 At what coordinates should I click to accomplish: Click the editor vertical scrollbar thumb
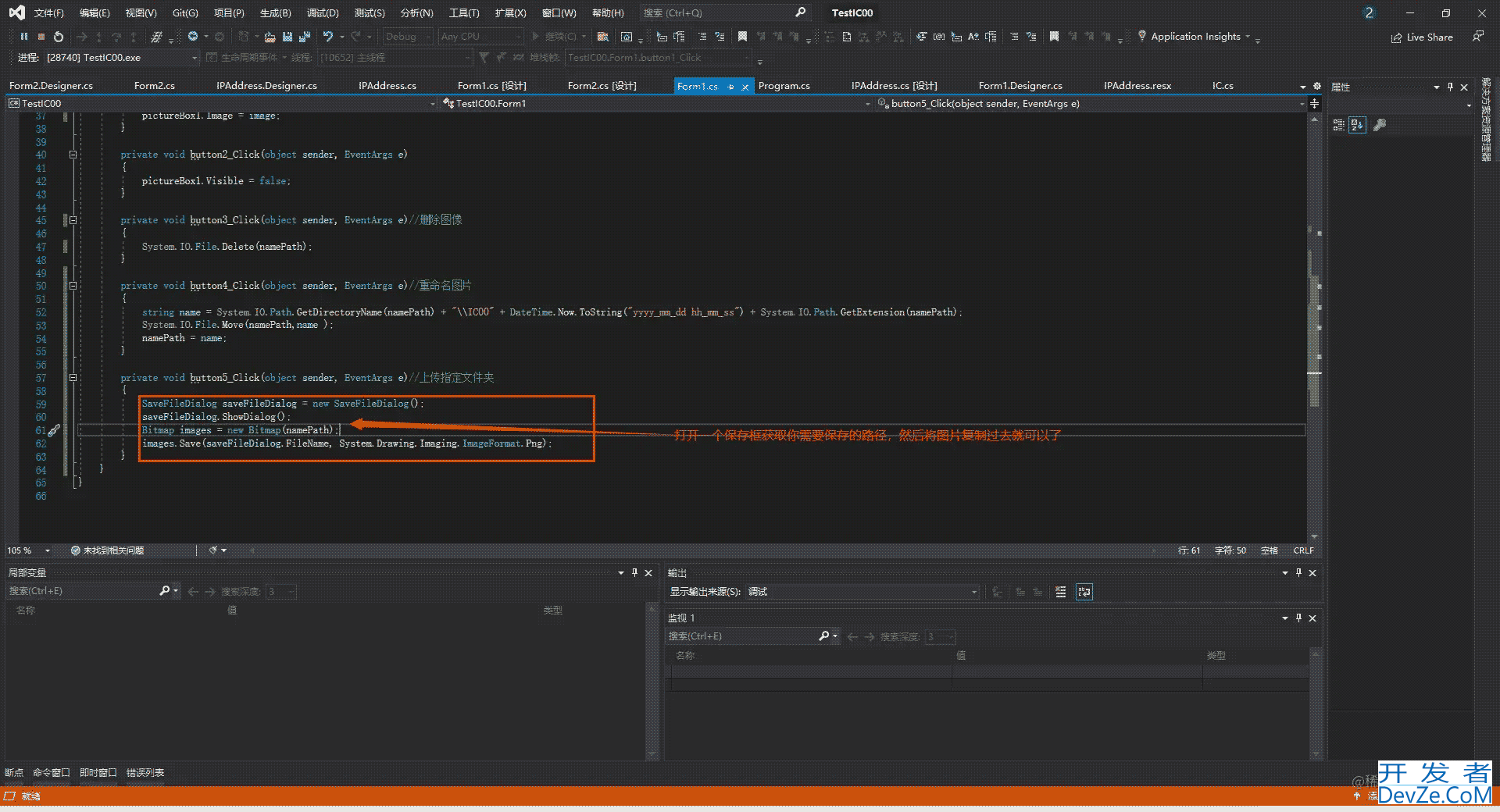coord(1315,340)
